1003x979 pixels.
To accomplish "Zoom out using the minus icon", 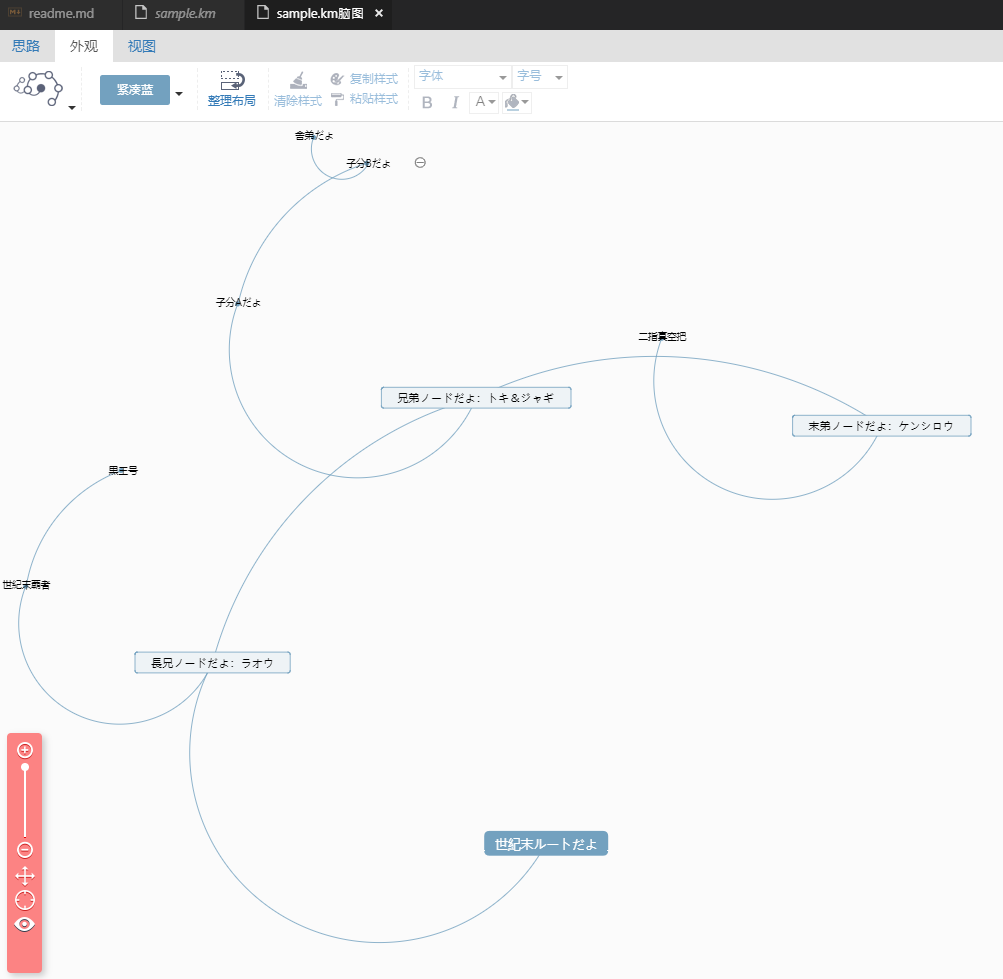I will (25, 849).
